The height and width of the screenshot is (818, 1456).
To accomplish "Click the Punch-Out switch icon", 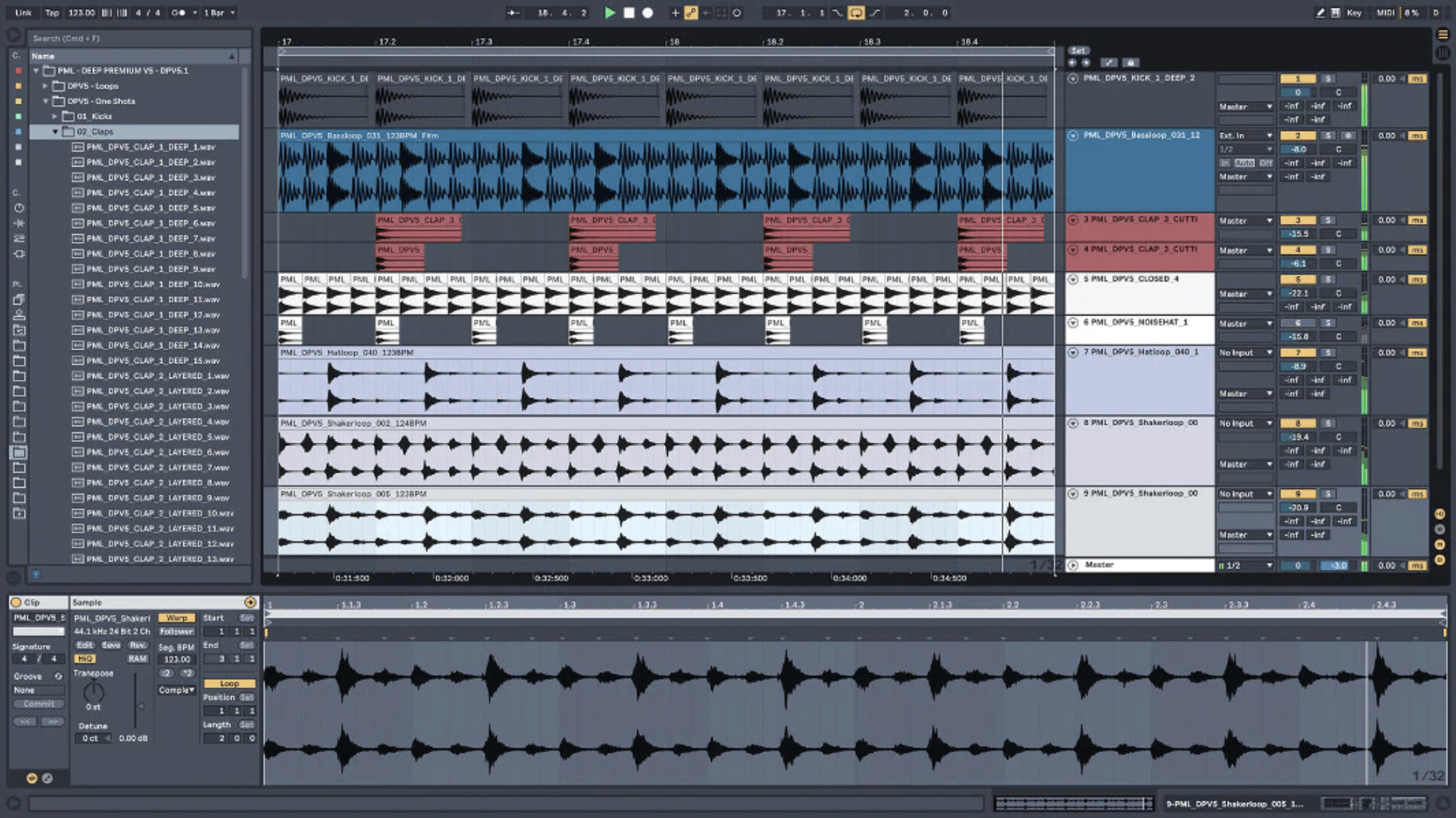I will [x=874, y=12].
